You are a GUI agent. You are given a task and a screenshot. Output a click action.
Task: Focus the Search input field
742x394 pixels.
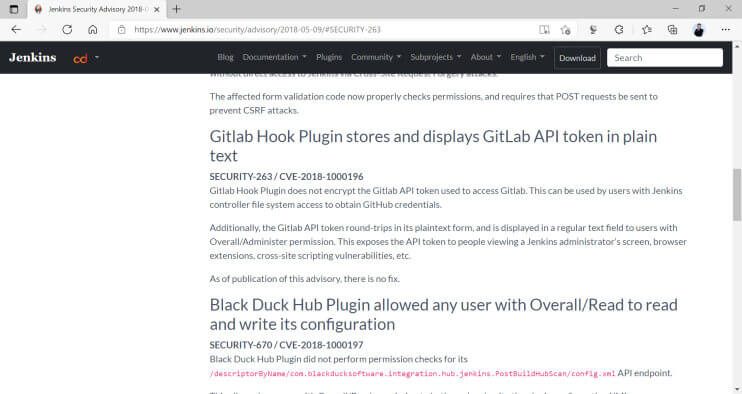[665, 58]
